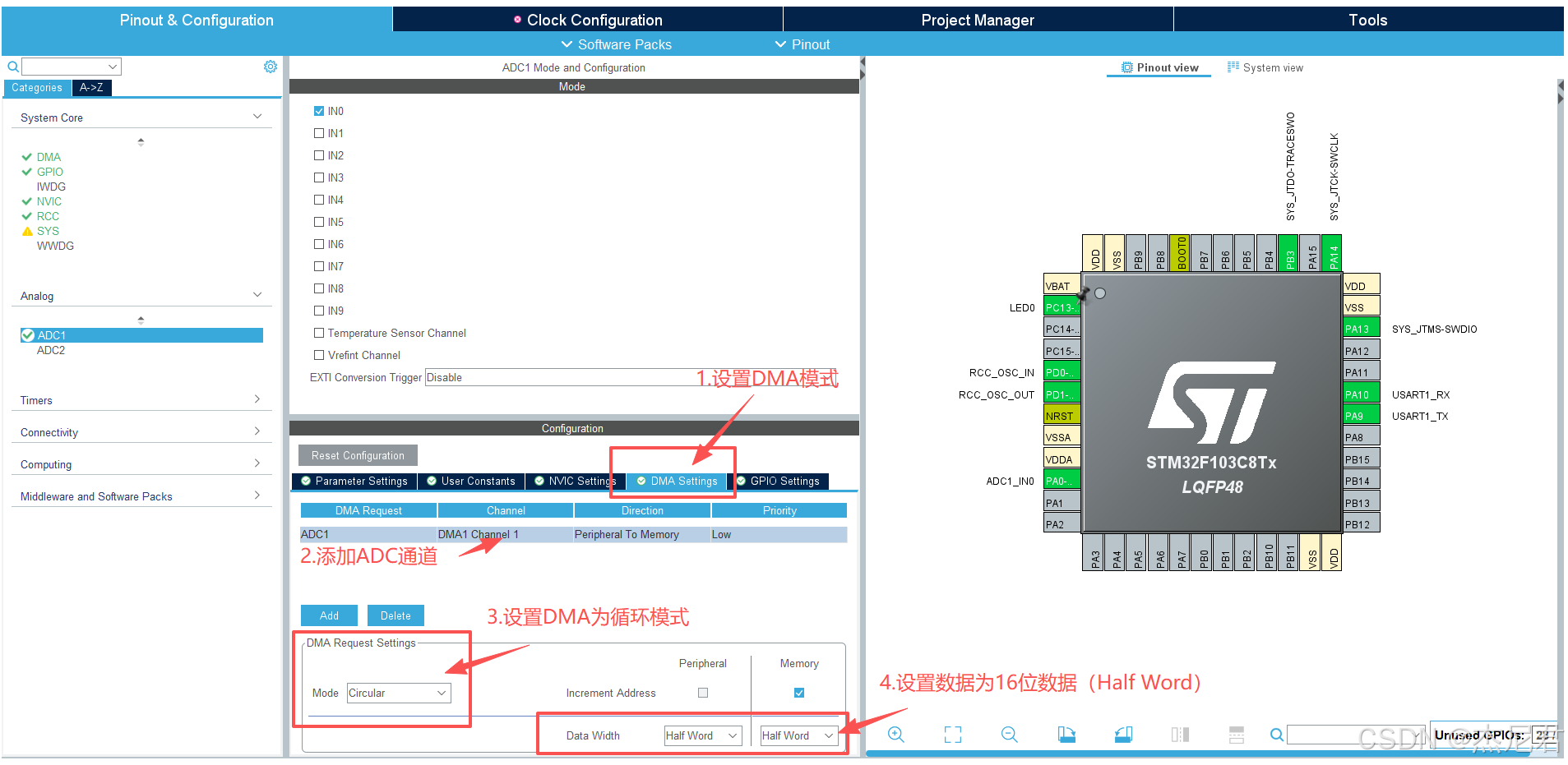The height and width of the screenshot is (765, 1568).
Task: Expand the Middleware and Software Packs category
Action: pos(257,495)
